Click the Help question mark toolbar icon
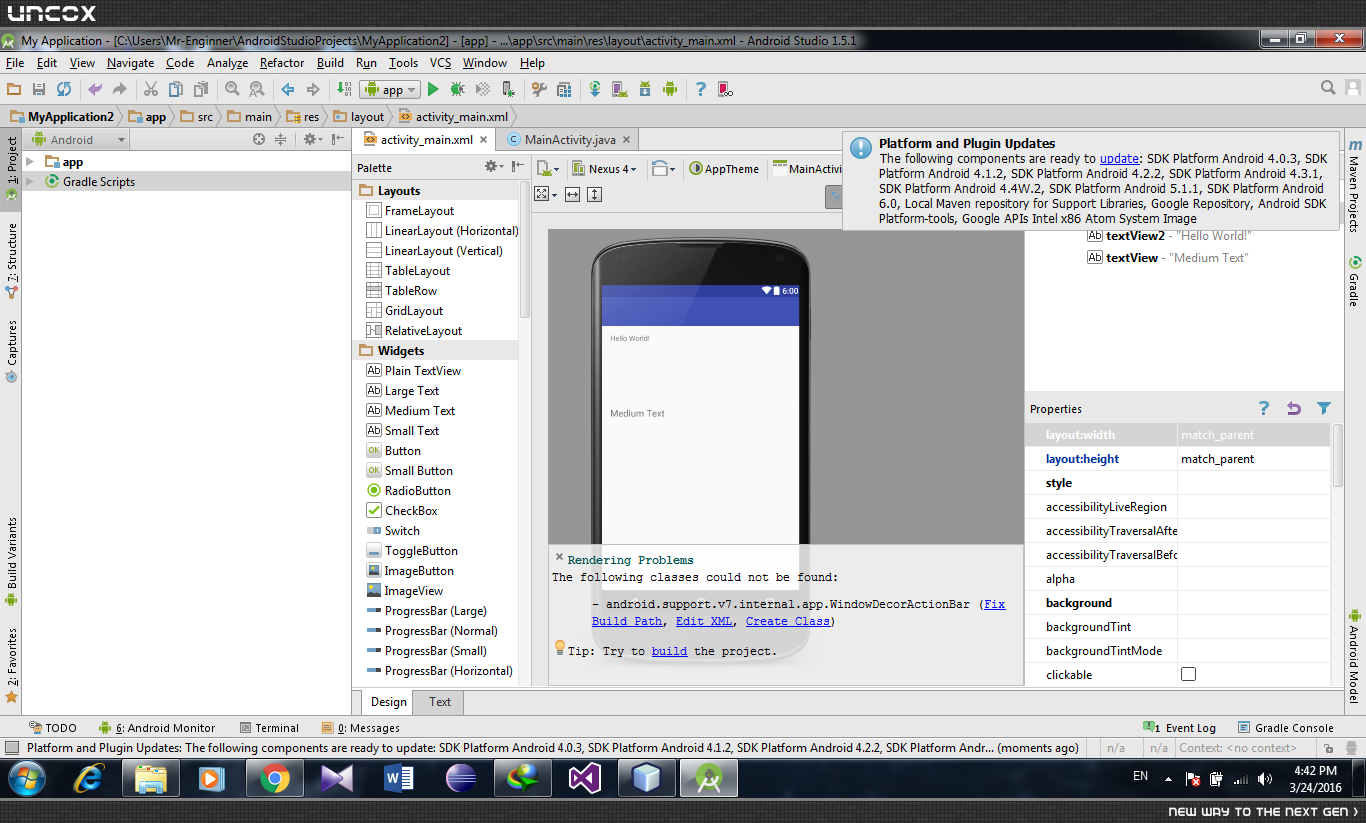 click(701, 89)
